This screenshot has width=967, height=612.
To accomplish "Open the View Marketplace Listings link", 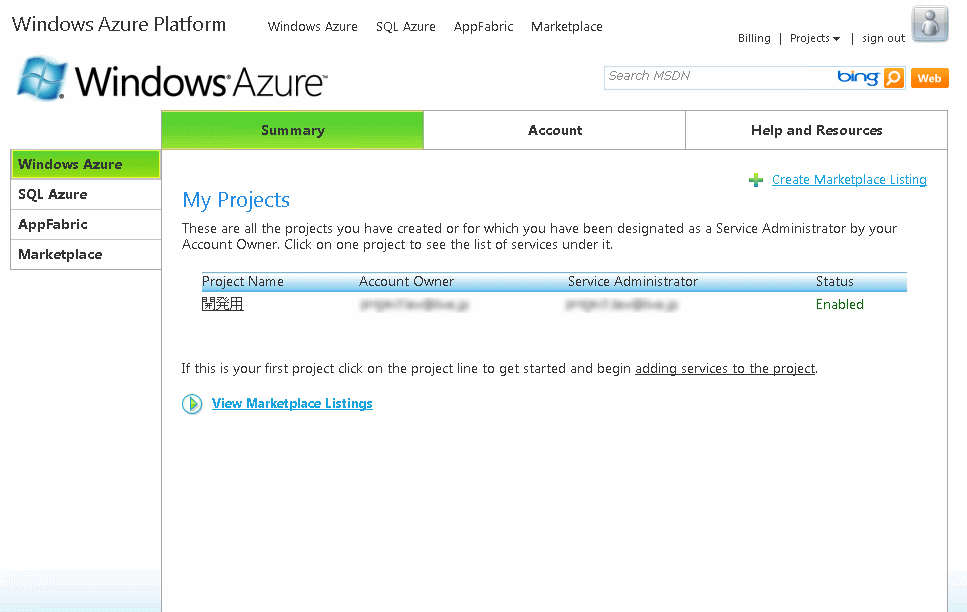I will coord(292,403).
